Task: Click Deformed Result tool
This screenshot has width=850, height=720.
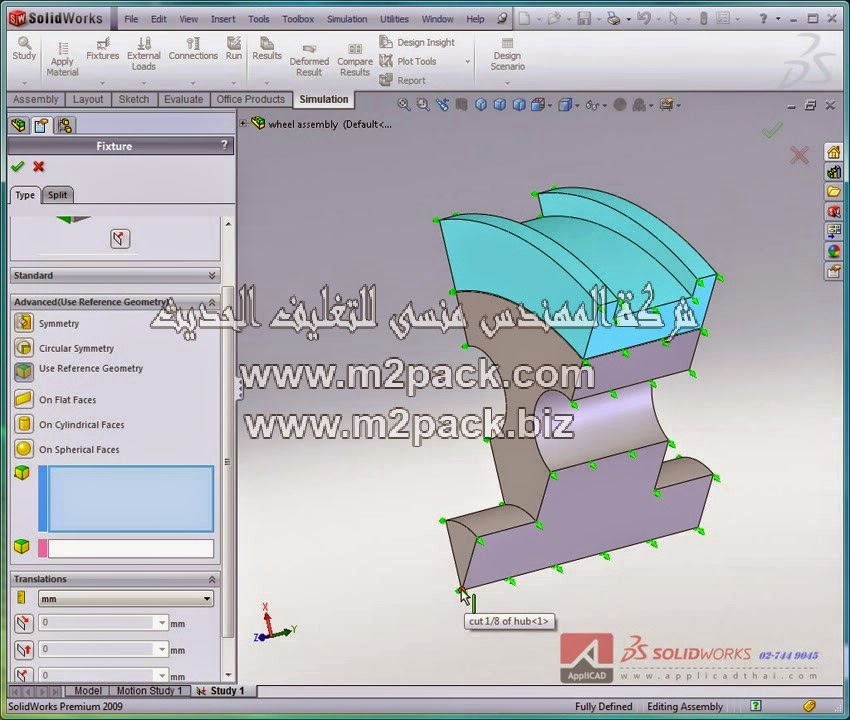Action: pos(309,60)
